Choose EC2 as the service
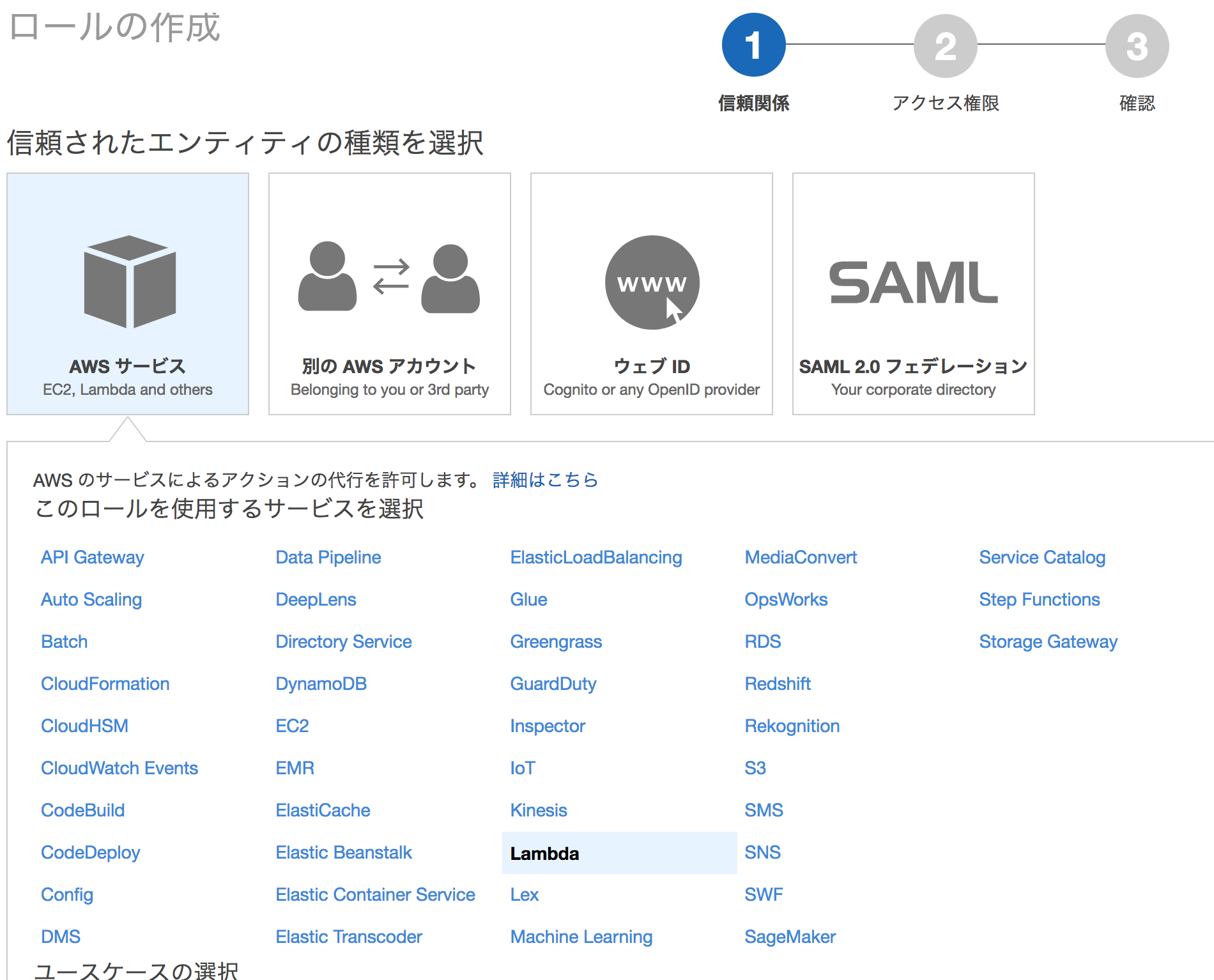This screenshot has height=980, width=1214. click(x=292, y=726)
